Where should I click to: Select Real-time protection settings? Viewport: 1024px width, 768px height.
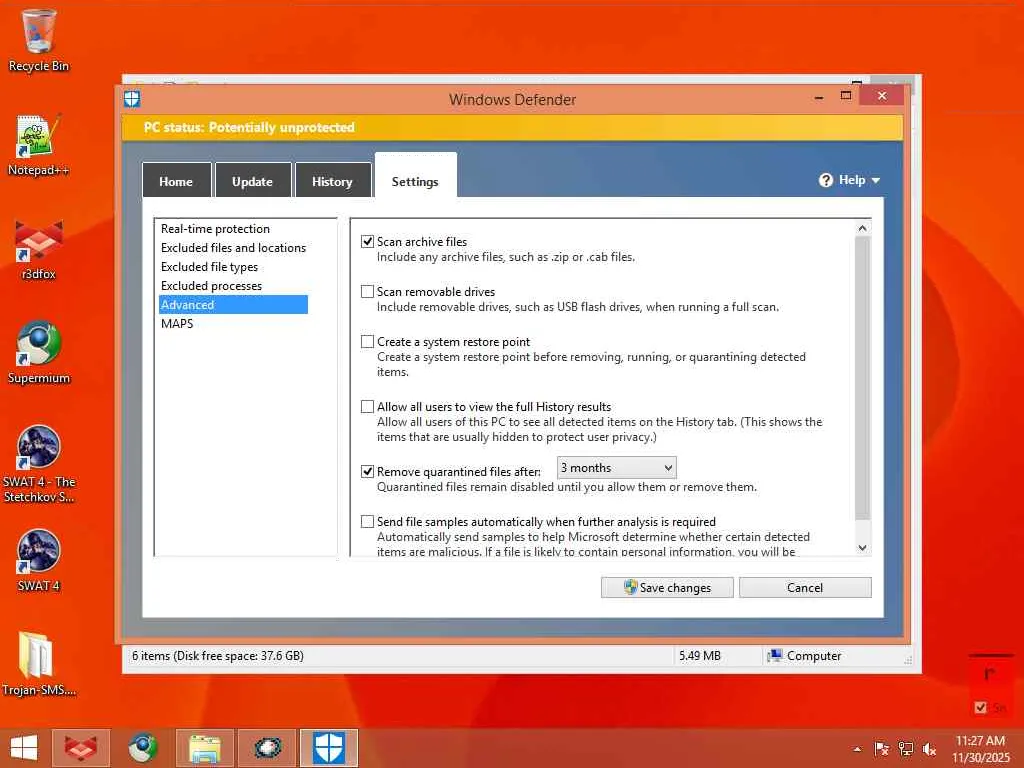click(216, 229)
